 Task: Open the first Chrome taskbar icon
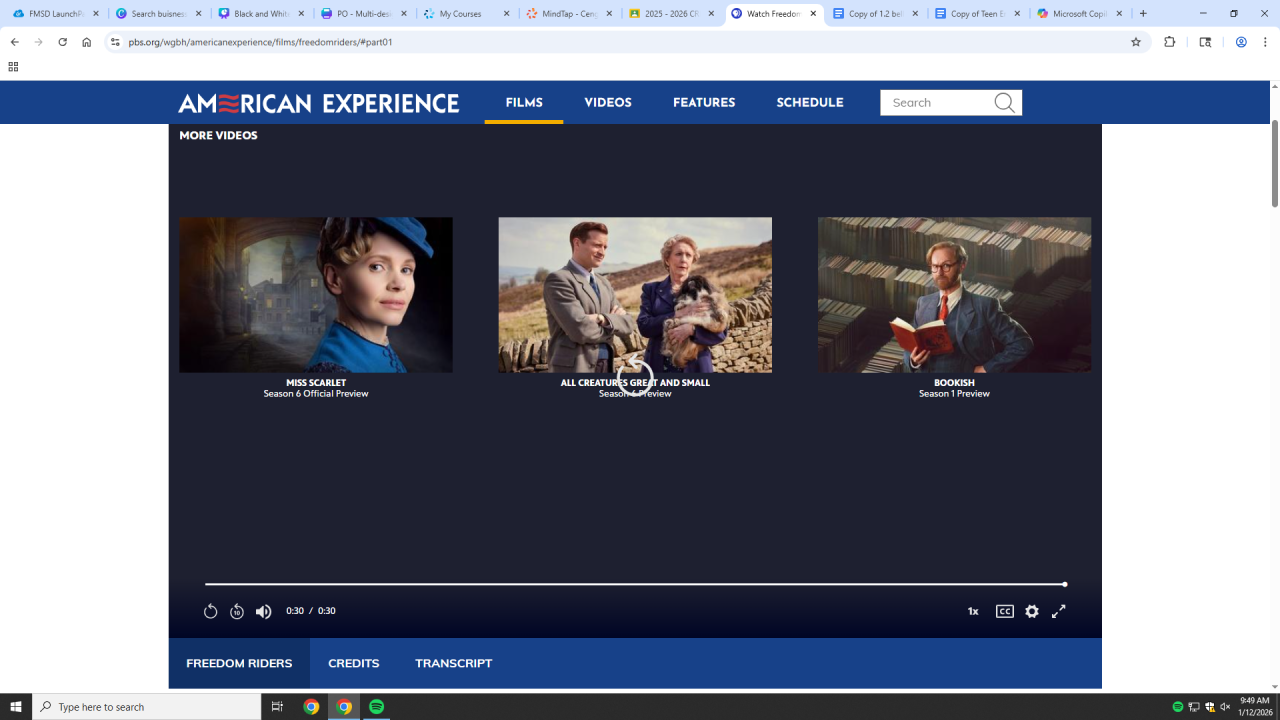coord(311,707)
